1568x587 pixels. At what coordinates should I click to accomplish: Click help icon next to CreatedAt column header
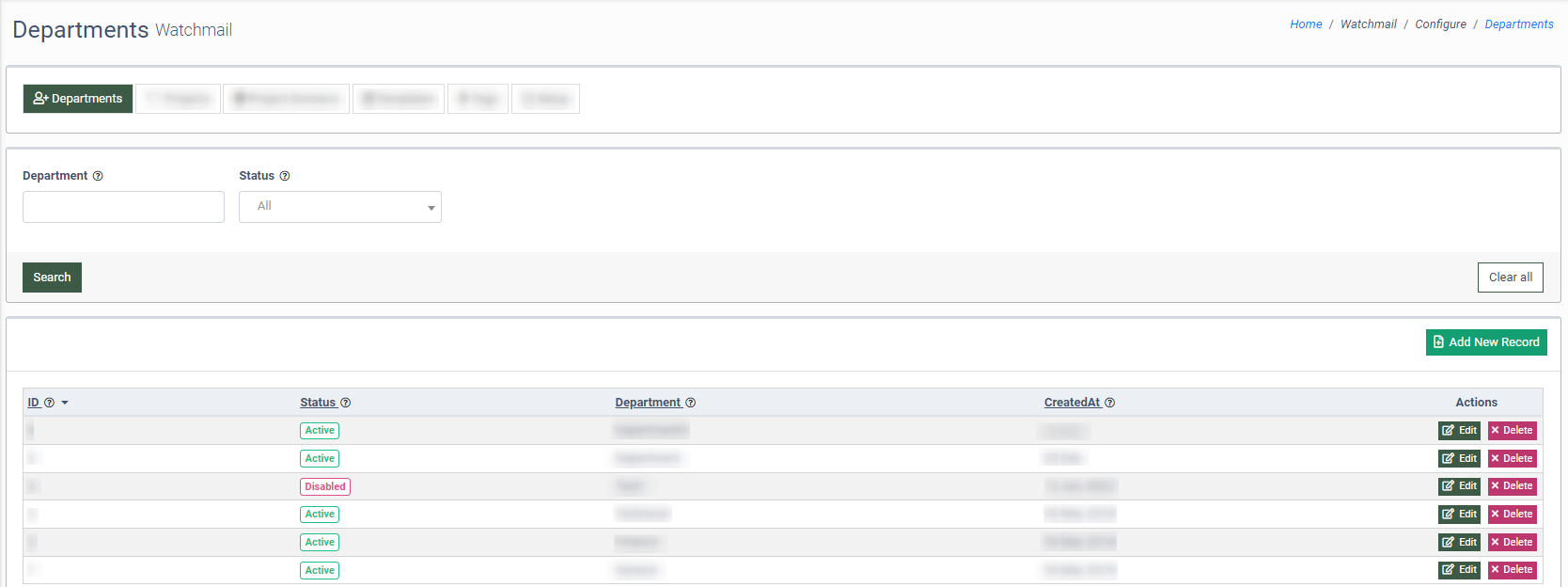pos(1110,403)
